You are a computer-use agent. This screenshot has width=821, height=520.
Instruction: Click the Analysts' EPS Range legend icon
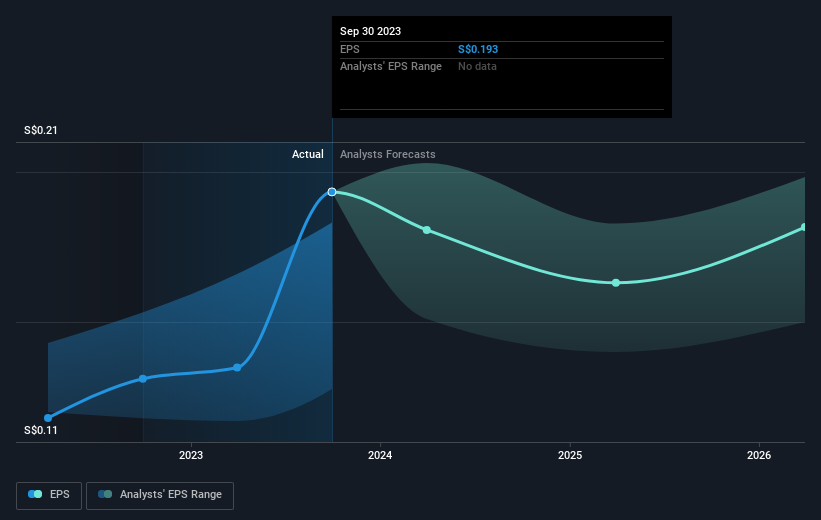pyautogui.click(x=105, y=494)
